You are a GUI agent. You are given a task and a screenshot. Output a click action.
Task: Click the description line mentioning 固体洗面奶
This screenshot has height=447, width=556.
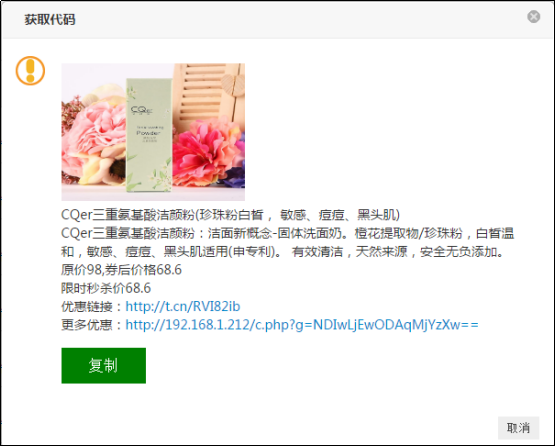(288, 233)
